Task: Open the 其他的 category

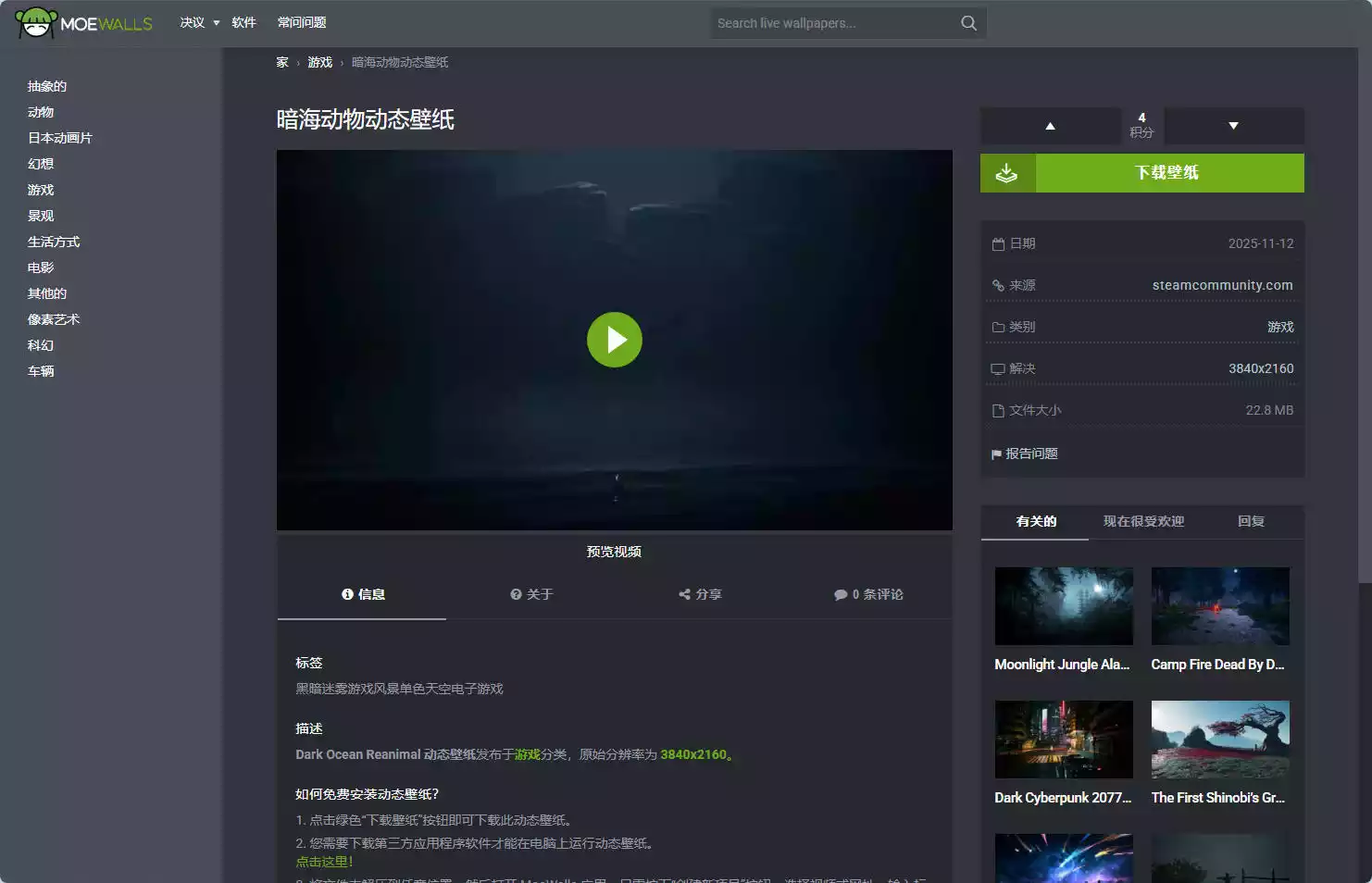Action: (x=47, y=293)
